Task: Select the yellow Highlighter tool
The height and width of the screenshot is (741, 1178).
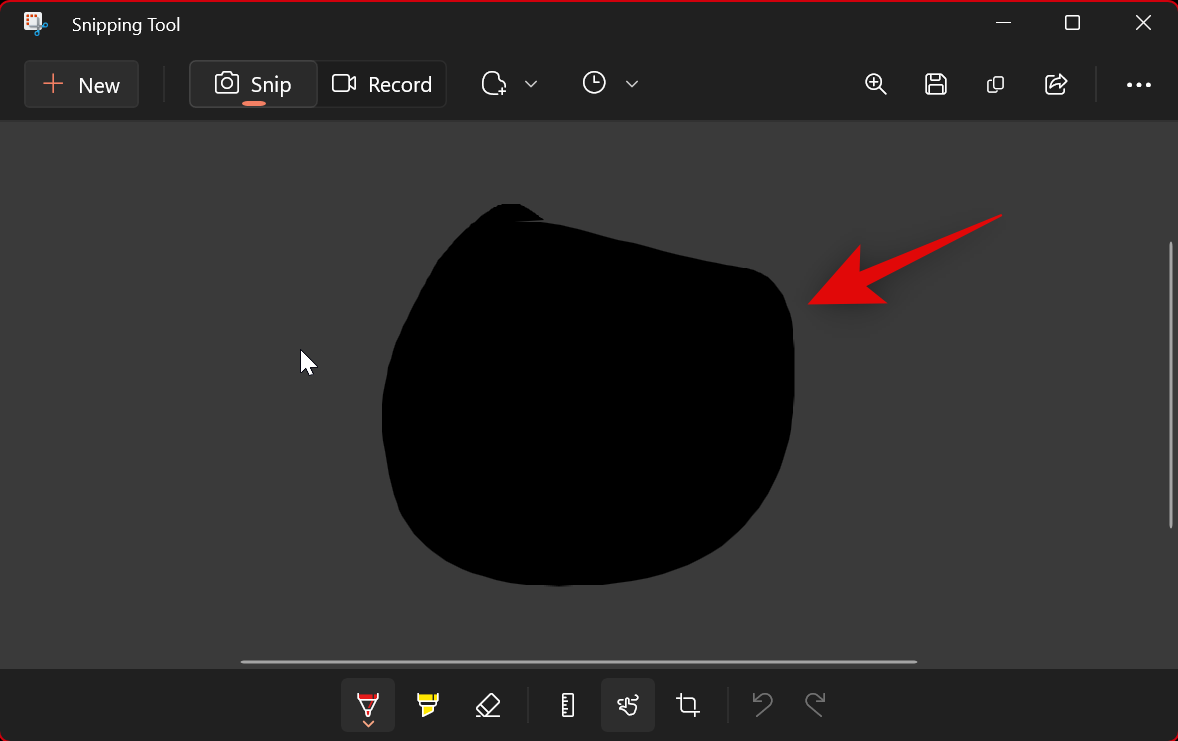Action: coord(427,705)
